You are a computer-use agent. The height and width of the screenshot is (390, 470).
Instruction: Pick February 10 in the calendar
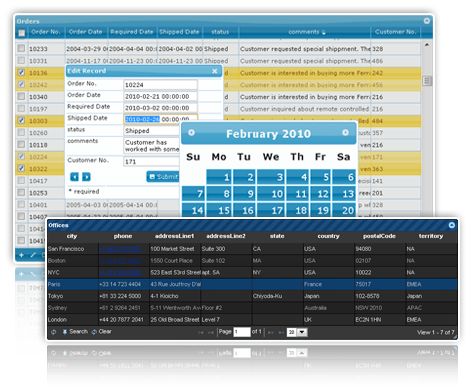click(271, 194)
